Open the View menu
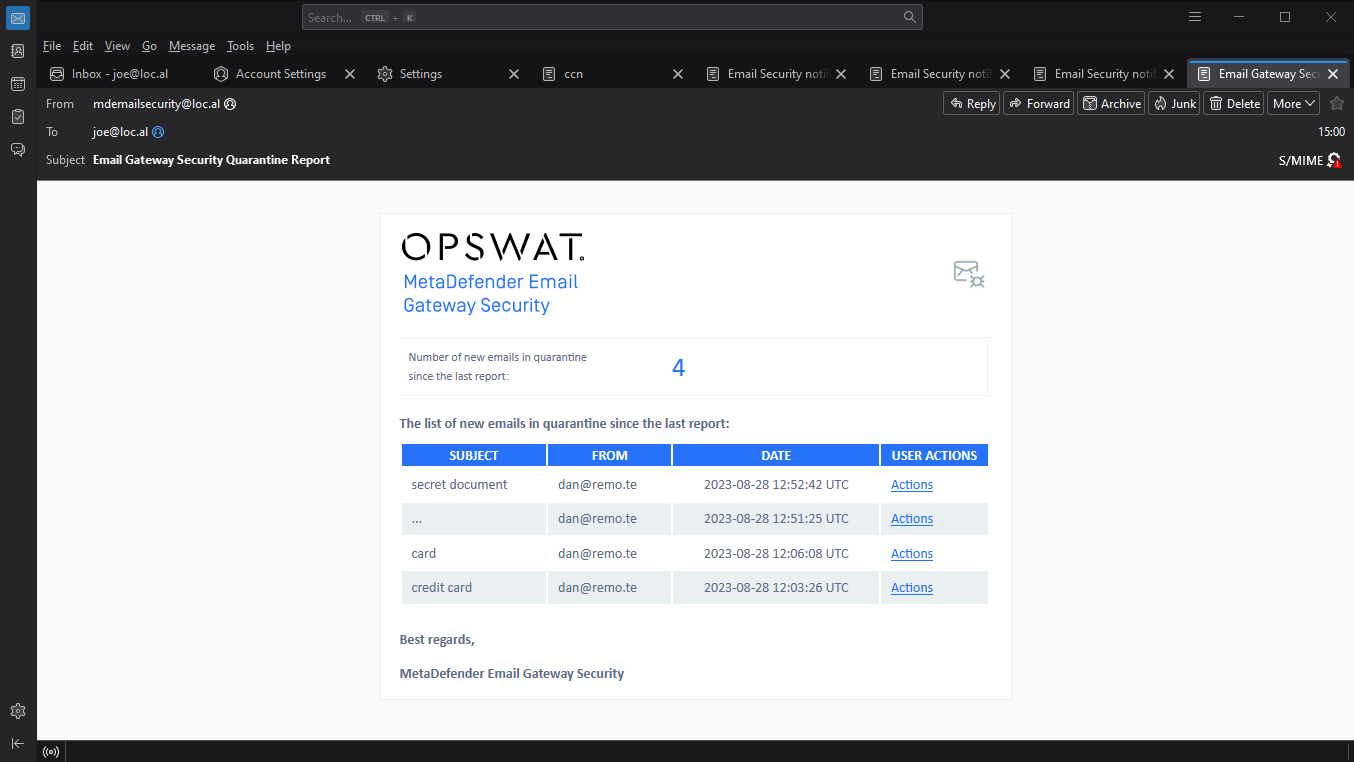This screenshot has height=762, width=1354. (x=117, y=46)
